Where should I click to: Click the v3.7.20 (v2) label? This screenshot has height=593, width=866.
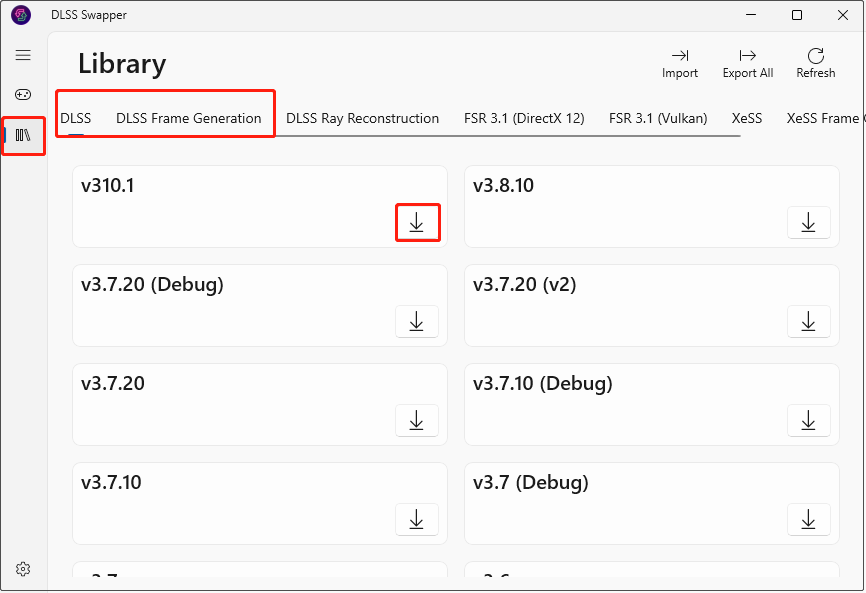[525, 284]
